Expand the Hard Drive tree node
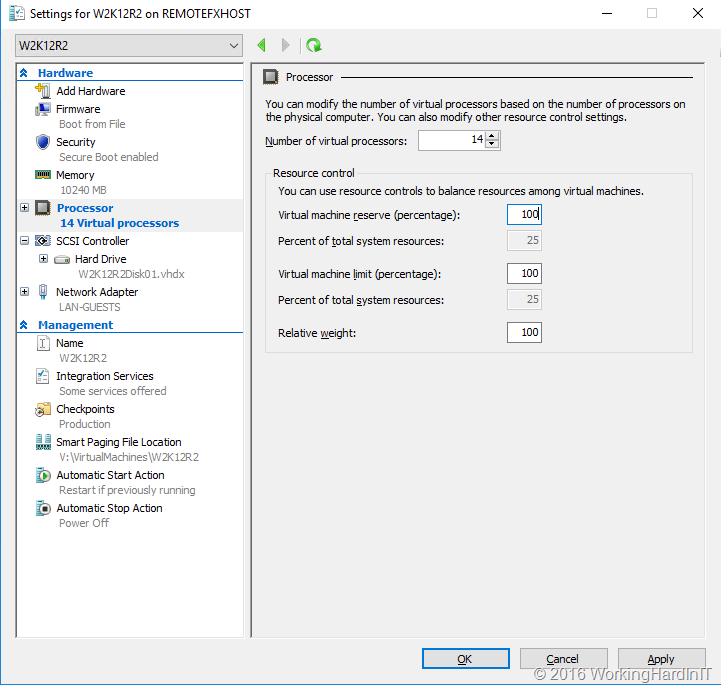 (43, 258)
